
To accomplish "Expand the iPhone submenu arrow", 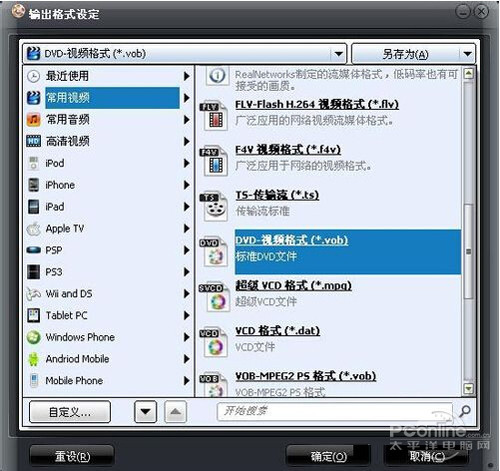I will [187, 185].
